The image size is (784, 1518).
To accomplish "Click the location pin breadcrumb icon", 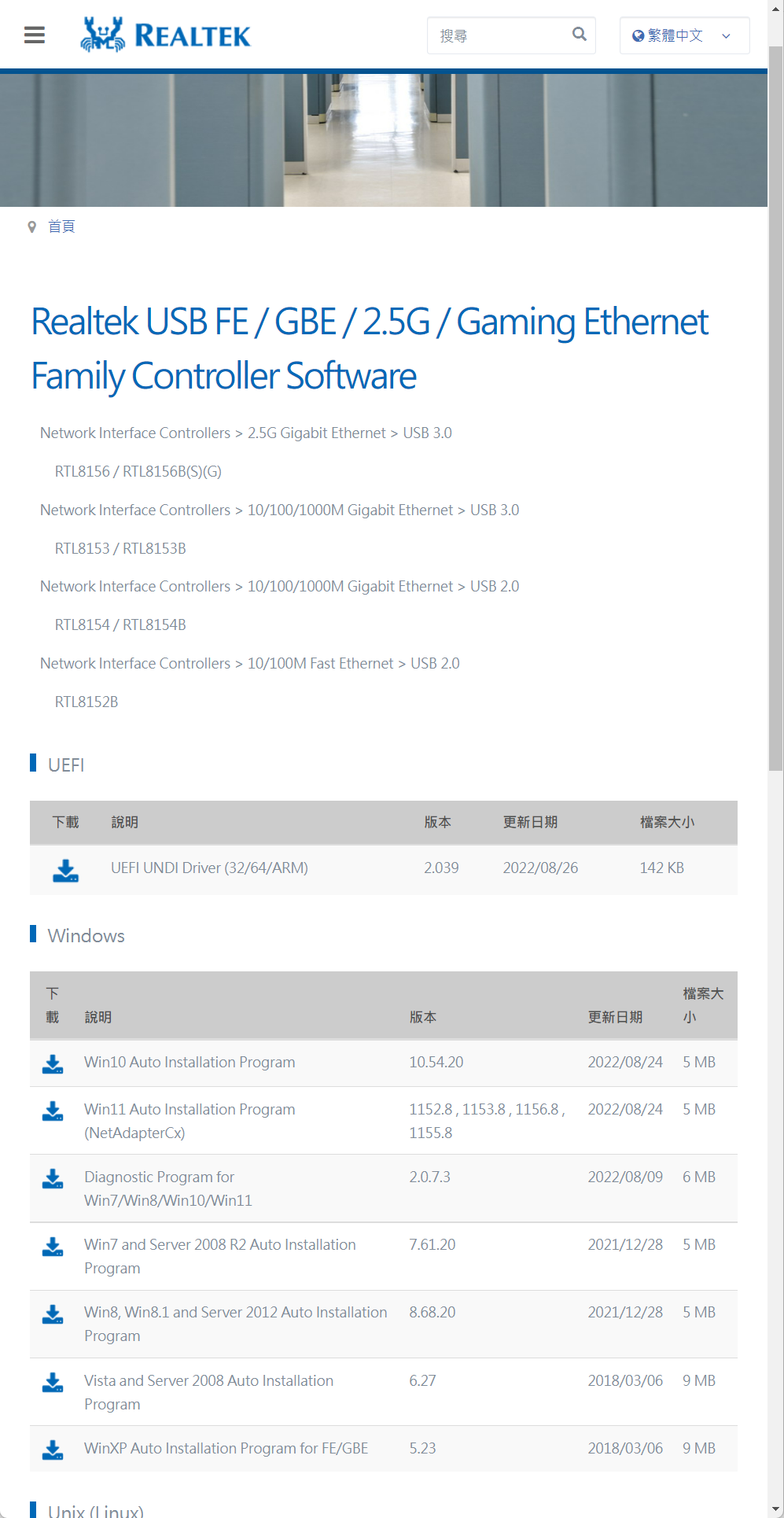I will pyautogui.click(x=32, y=227).
